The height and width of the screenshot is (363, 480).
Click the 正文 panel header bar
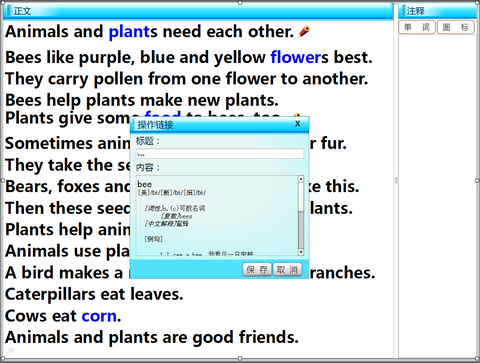pyautogui.click(x=198, y=11)
